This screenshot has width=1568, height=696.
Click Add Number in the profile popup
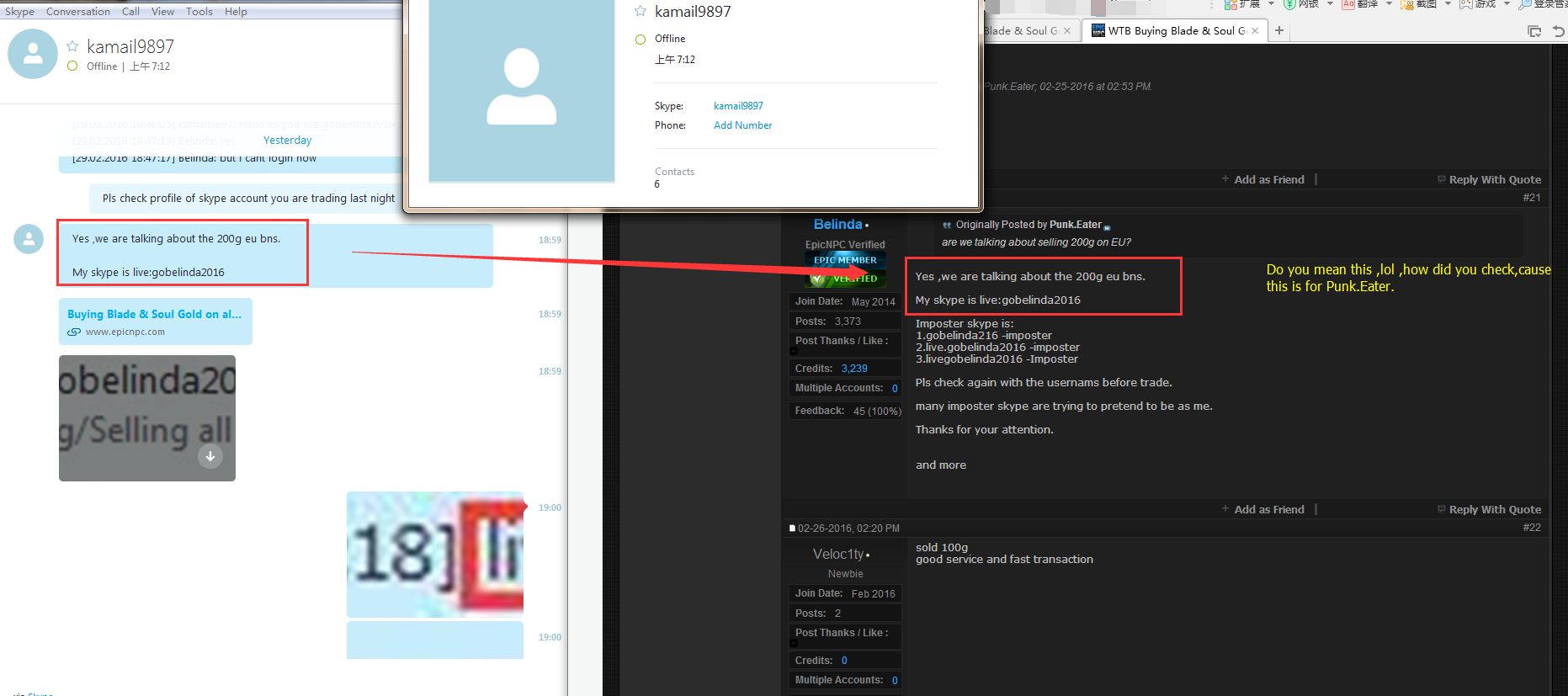click(742, 125)
